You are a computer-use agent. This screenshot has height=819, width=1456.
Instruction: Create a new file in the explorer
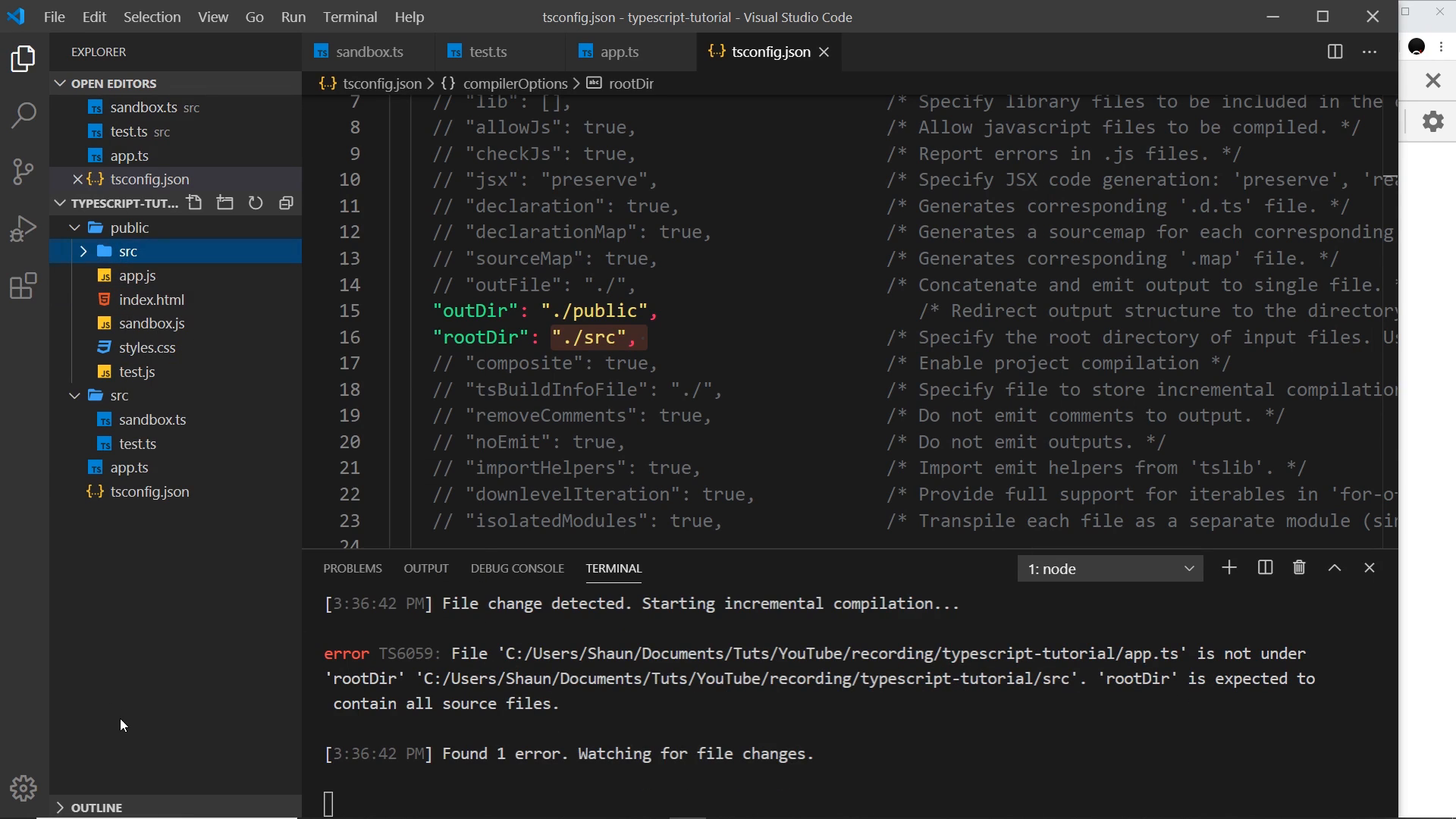click(195, 203)
